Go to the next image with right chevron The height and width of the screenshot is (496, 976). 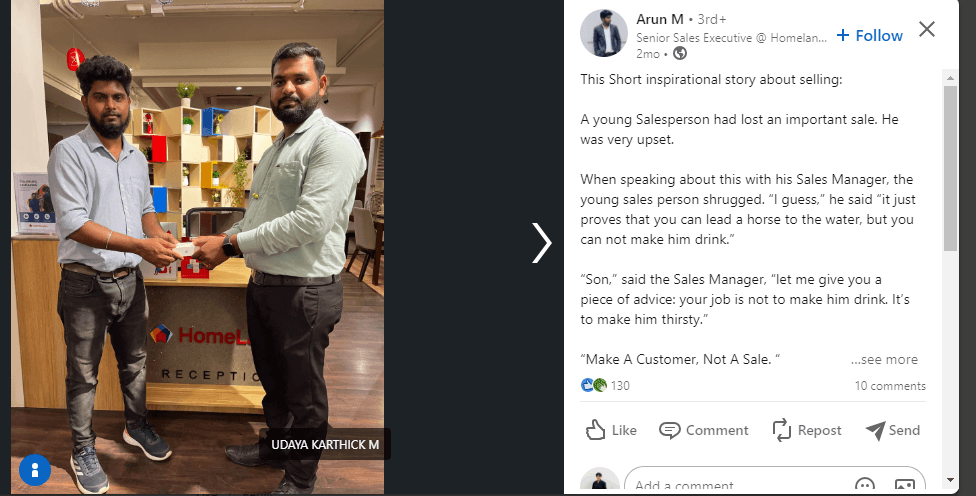click(x=541, y=243)
